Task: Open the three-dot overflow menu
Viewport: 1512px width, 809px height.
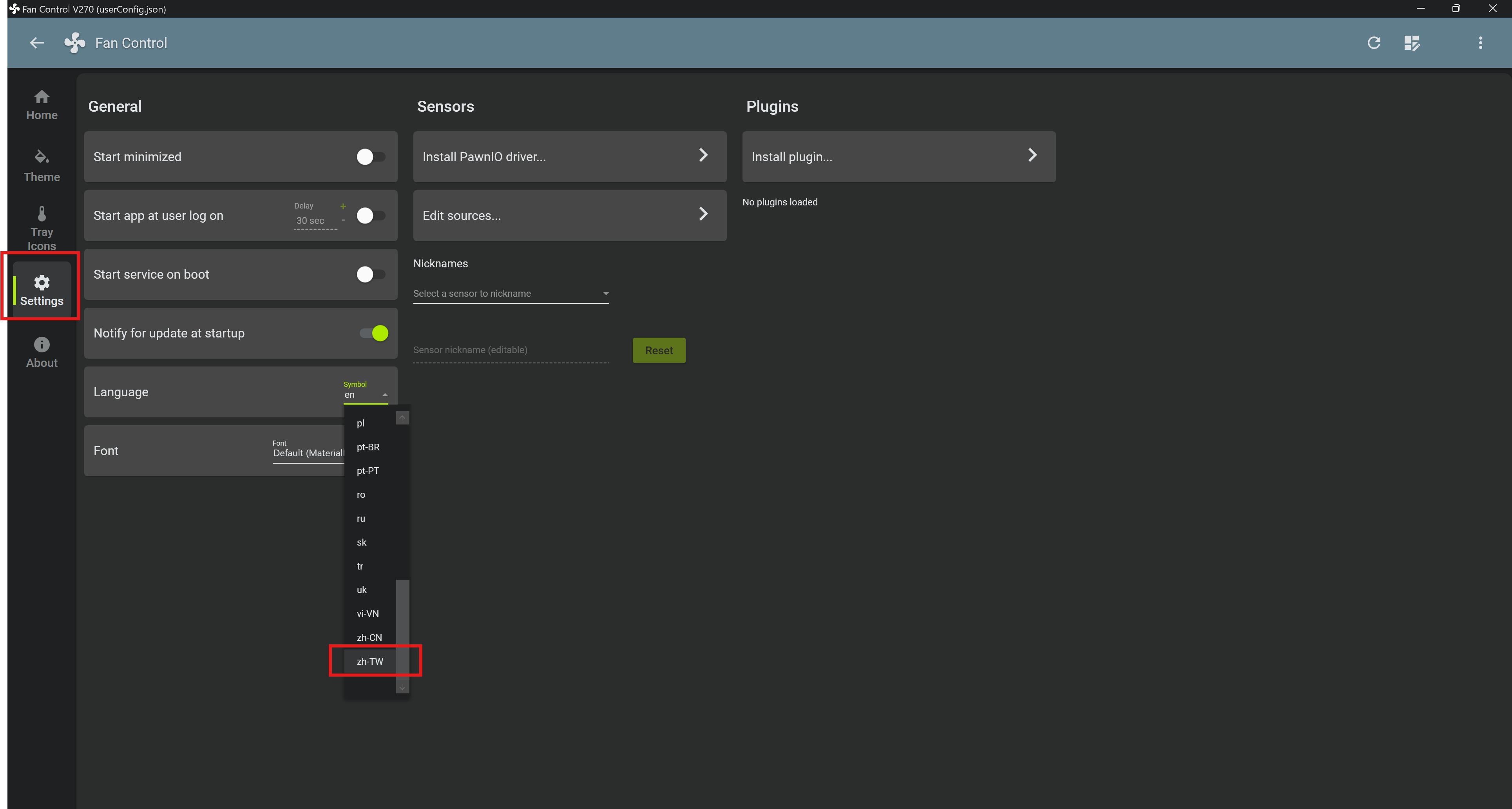Action: [1480, 43]
